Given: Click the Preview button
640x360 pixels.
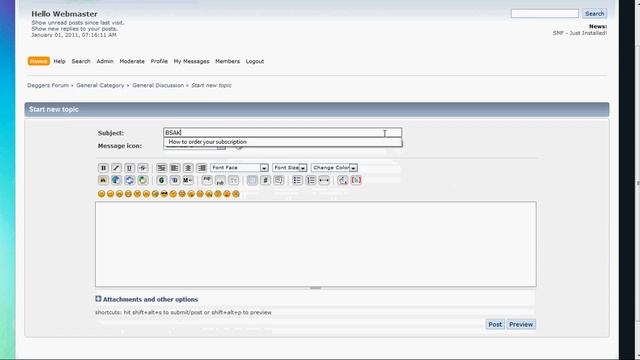Looking at the screenshot, I should [x=521, y=324].
